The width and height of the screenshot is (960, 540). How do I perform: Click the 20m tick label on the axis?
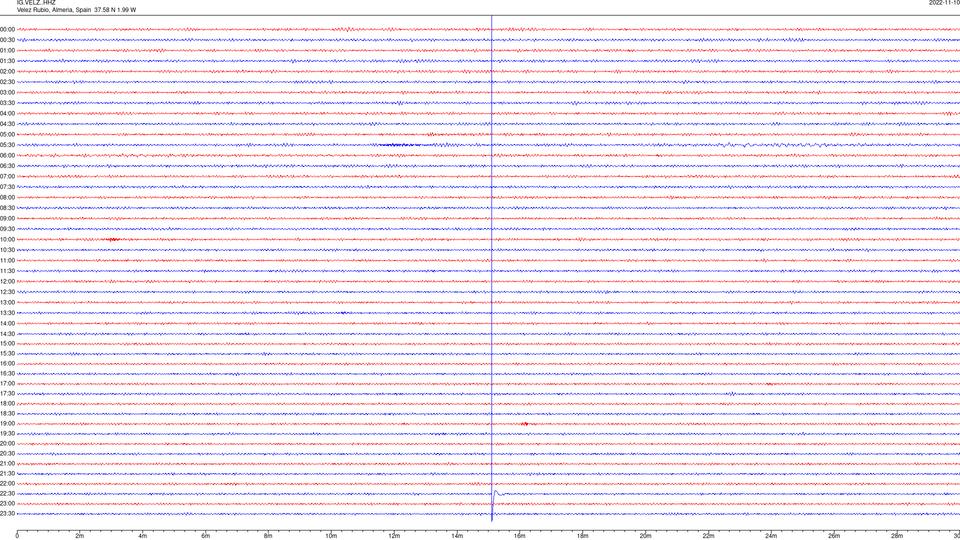645,536
